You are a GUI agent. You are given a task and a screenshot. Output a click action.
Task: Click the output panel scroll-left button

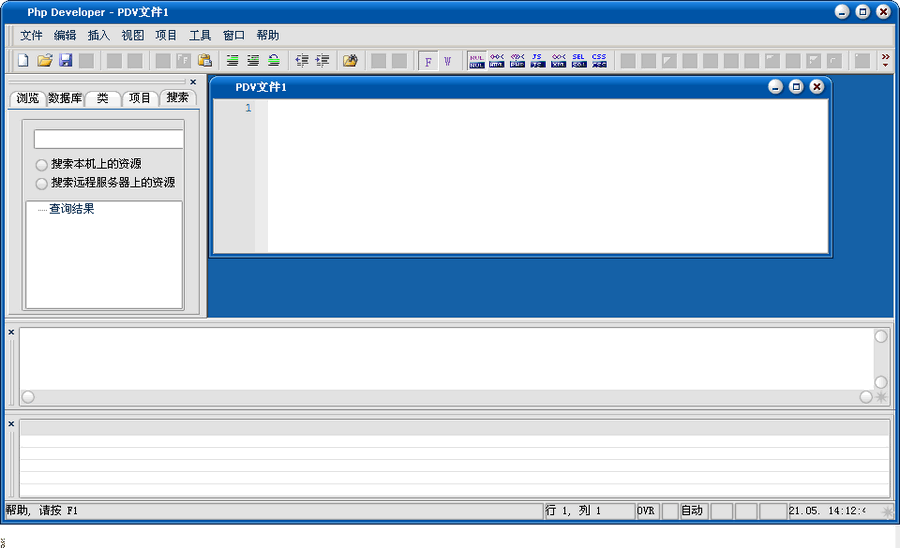click(x=28, y=397)
